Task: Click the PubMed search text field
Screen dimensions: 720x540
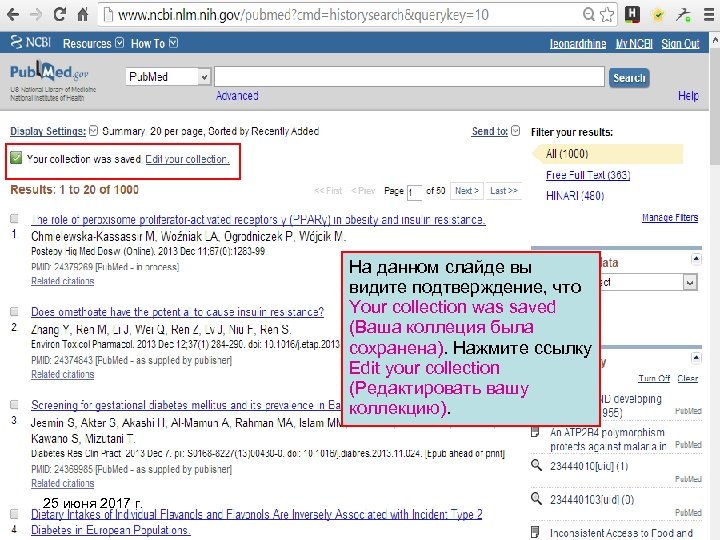Action: point(409,76)
